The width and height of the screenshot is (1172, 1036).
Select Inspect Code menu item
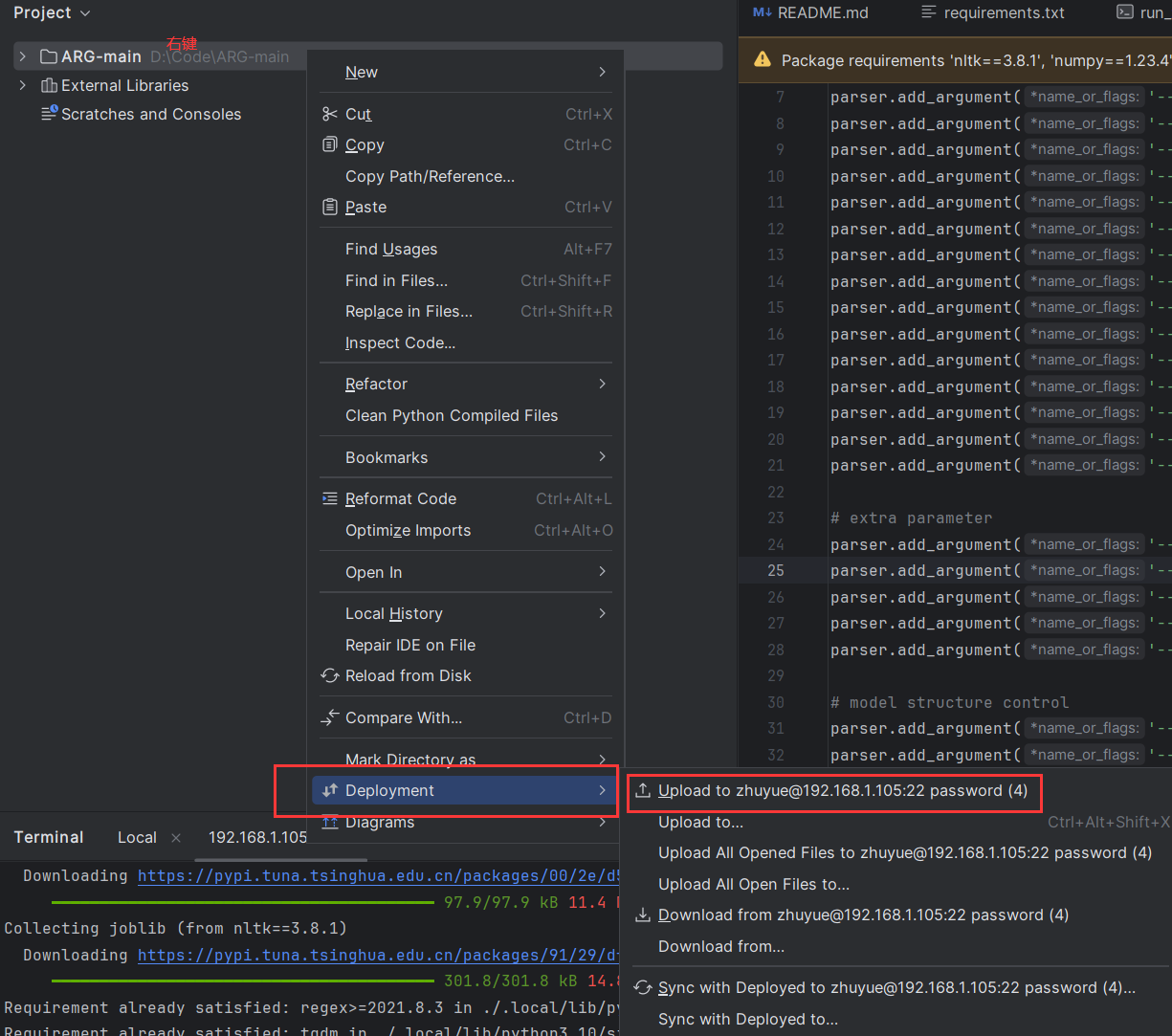coord(467,342)
